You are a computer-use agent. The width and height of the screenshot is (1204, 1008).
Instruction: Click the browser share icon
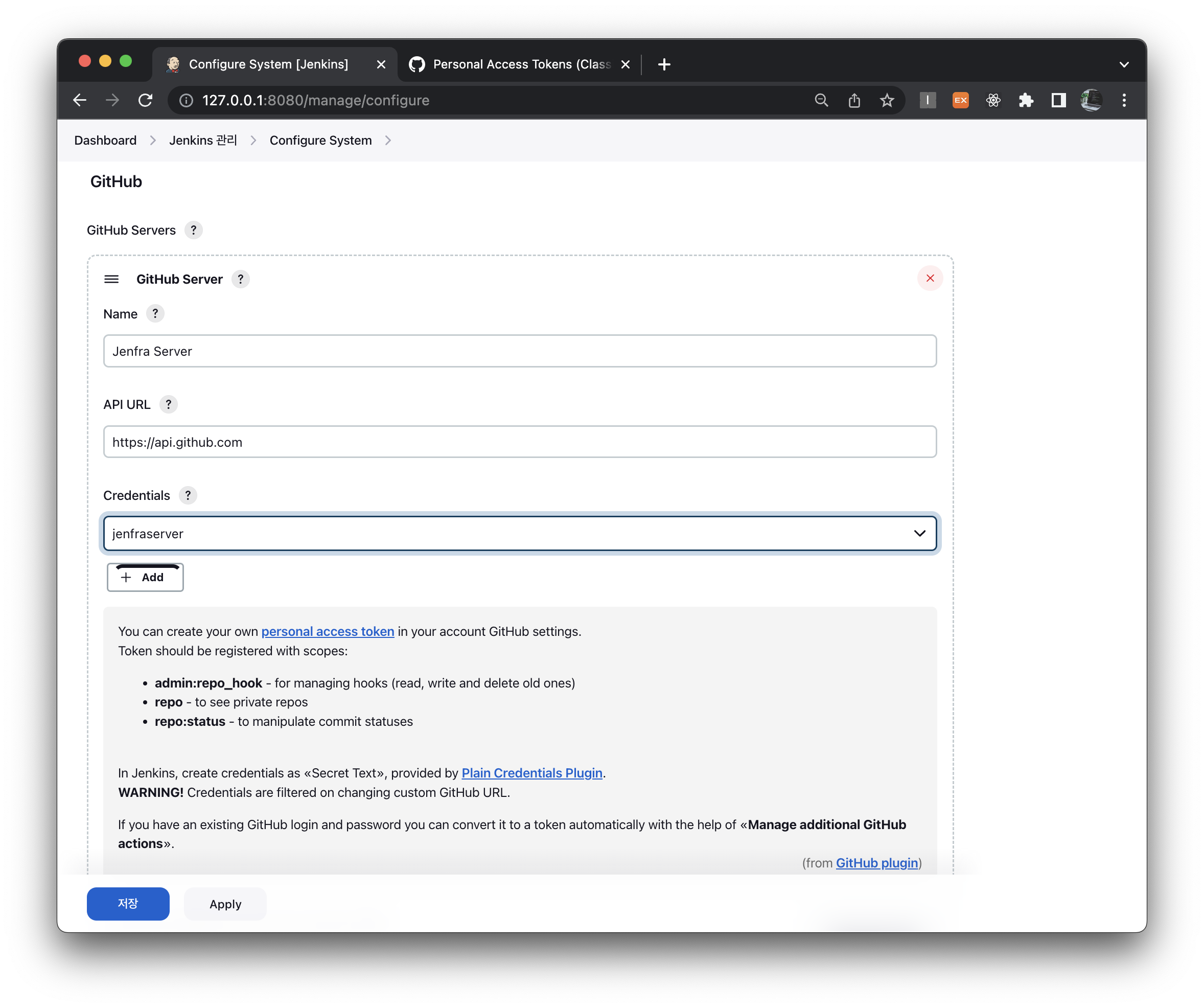click(854, 100)
